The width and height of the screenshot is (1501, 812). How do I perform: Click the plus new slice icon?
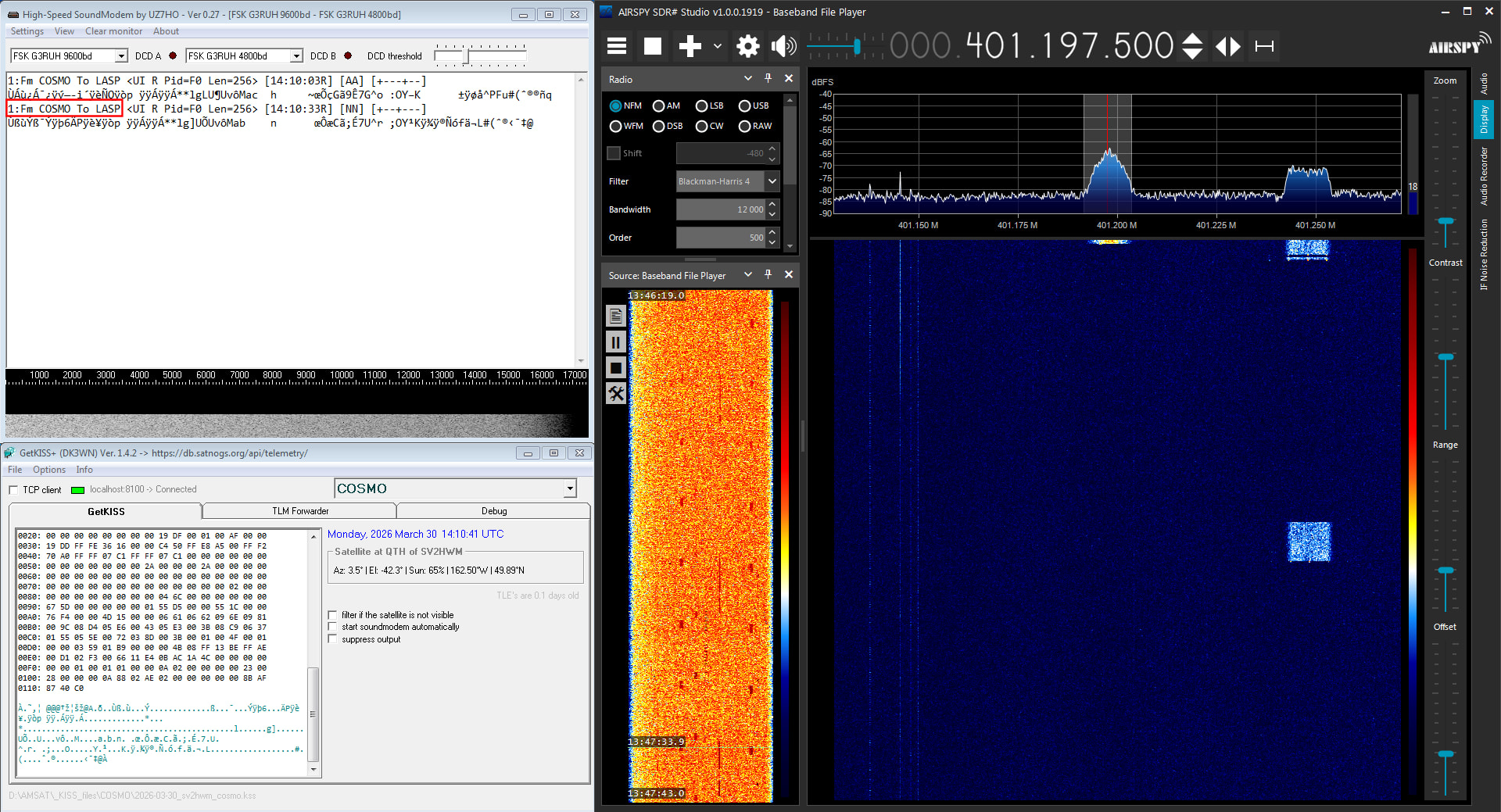pyautogui.click(x=690, y=46)
